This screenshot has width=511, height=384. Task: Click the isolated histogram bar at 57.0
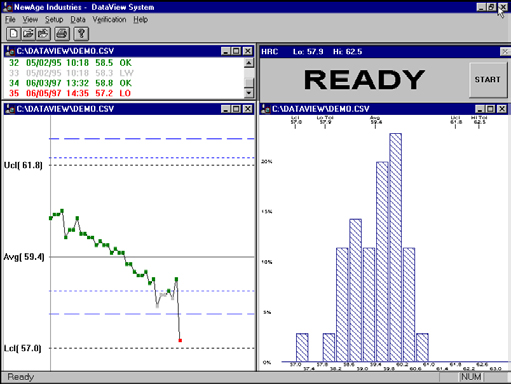[x=302, y=347]
